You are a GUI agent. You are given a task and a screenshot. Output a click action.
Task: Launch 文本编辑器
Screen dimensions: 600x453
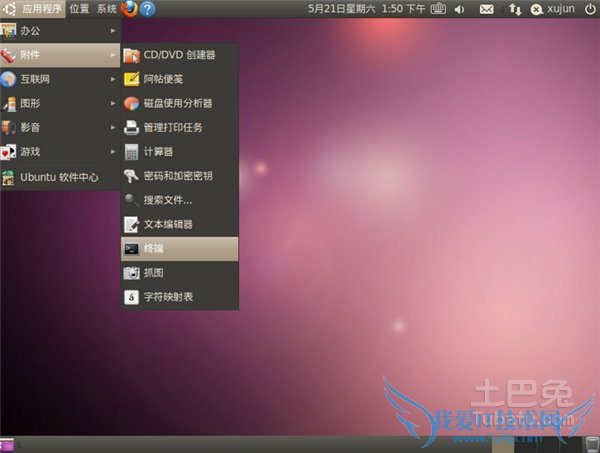point(179,224)
